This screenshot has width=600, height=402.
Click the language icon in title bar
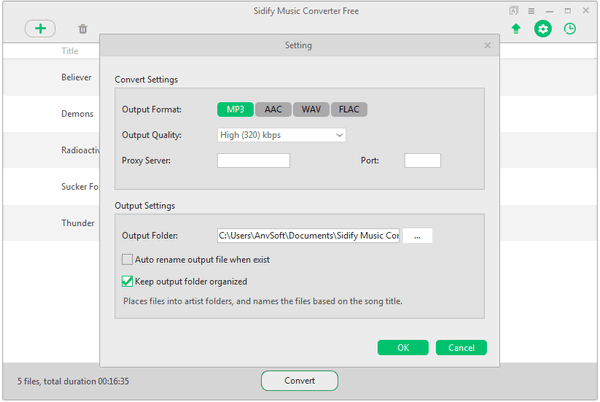(513, 11)
